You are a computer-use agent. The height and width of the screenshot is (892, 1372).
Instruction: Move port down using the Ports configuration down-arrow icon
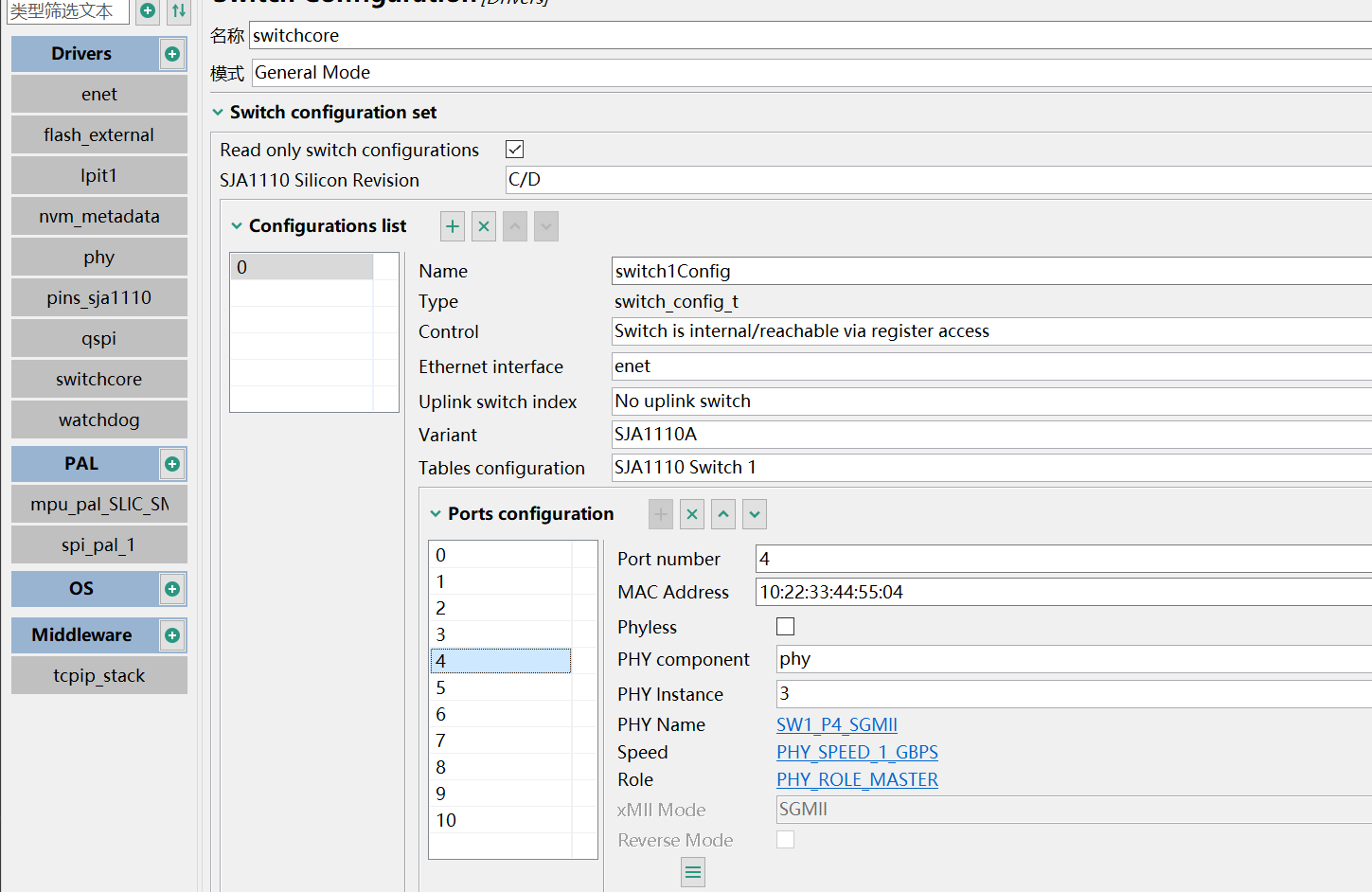click(x=754, y=513)
